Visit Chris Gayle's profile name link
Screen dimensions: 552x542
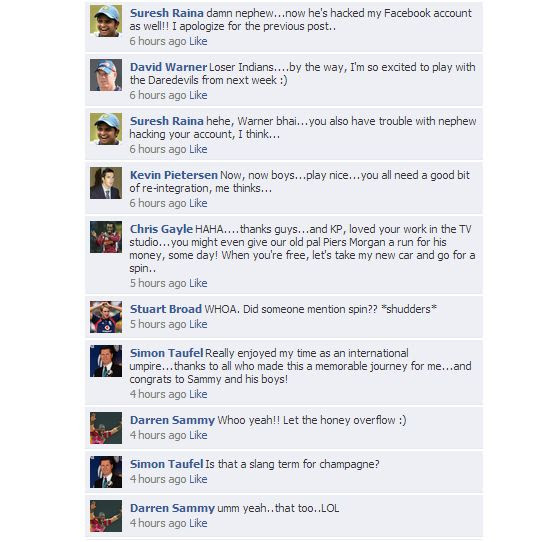pos(161,229)
